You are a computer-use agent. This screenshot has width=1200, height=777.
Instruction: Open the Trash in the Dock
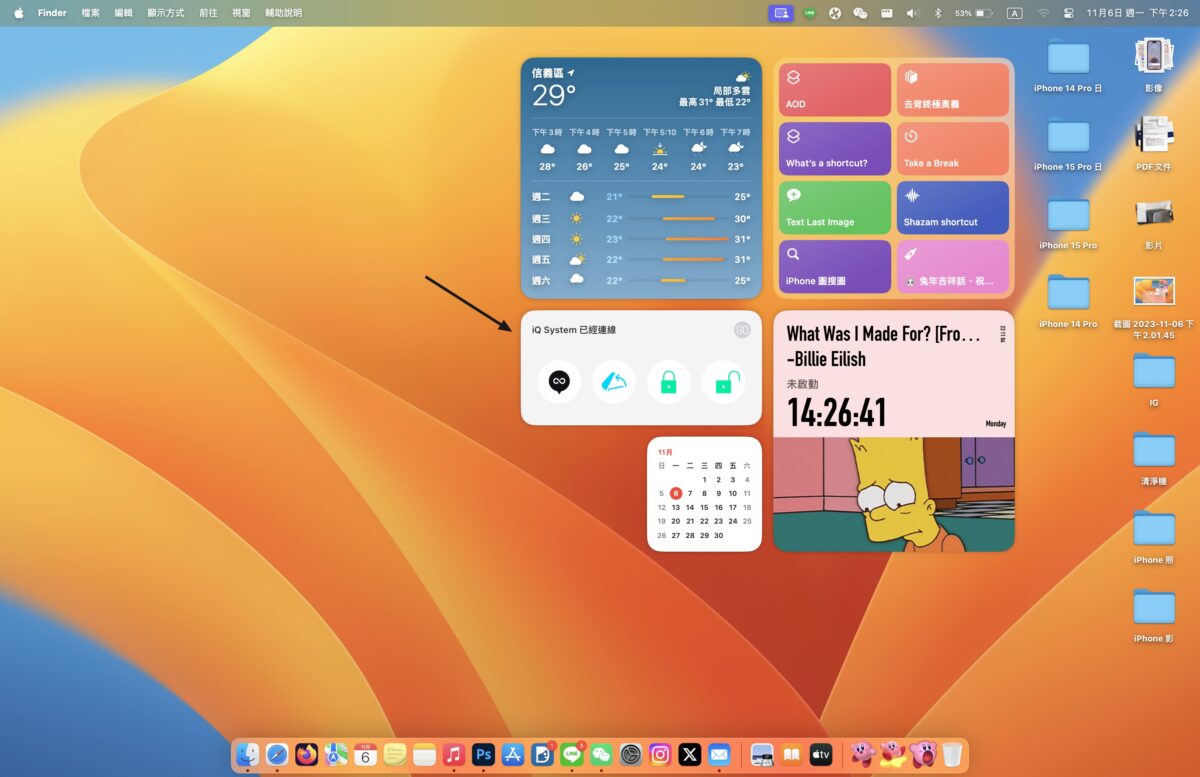(952, 754)
